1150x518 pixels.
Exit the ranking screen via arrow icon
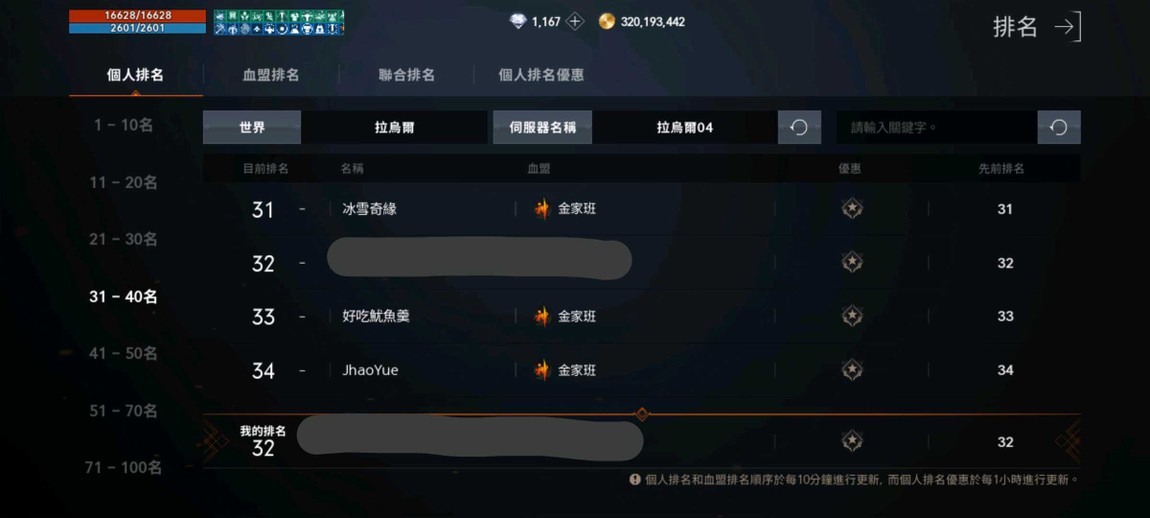[x=1068, y=27]
